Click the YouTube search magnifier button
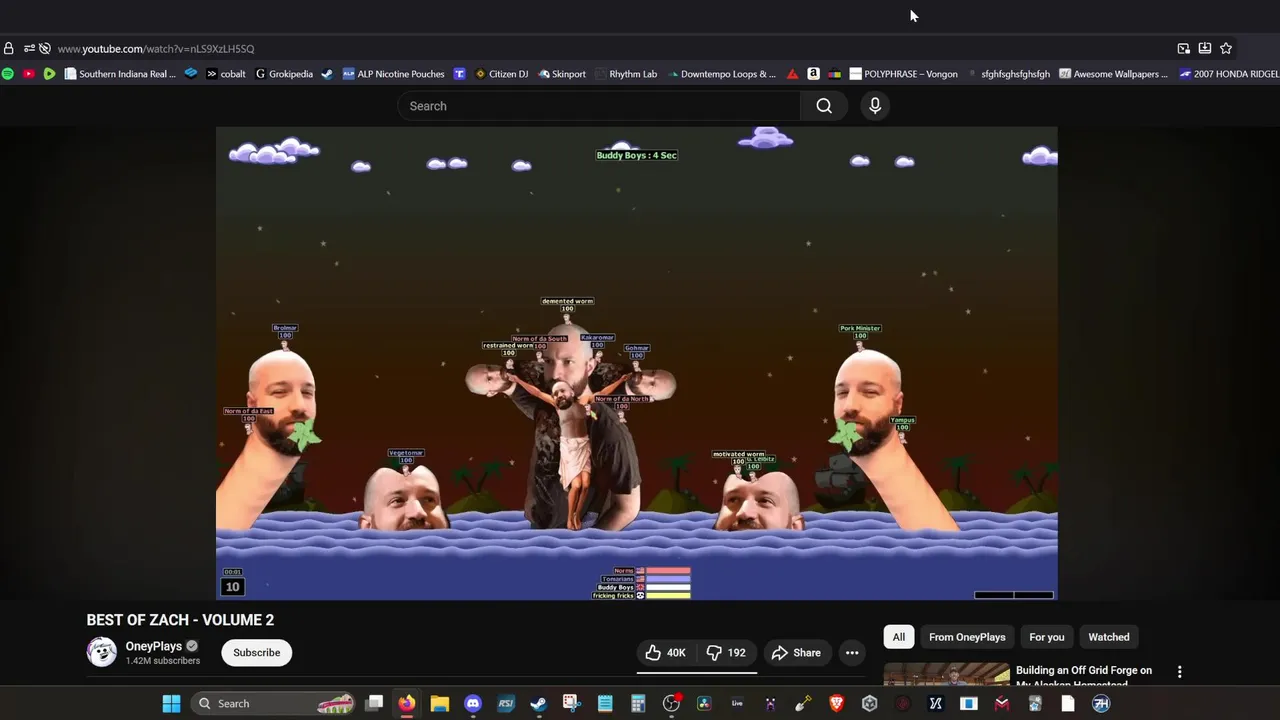 pos(824,106)
